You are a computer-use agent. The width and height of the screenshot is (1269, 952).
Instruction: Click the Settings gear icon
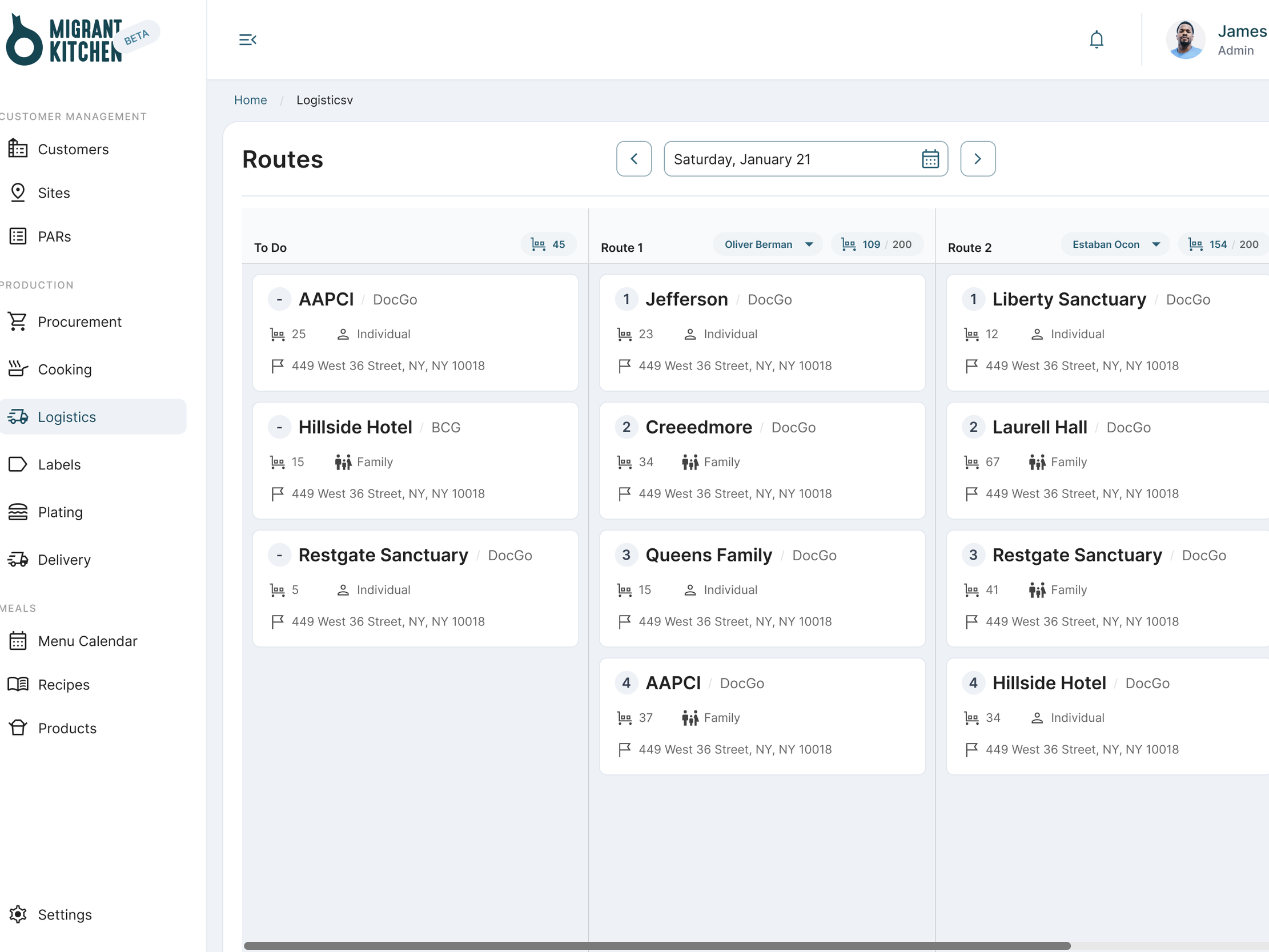click(18, 914)
